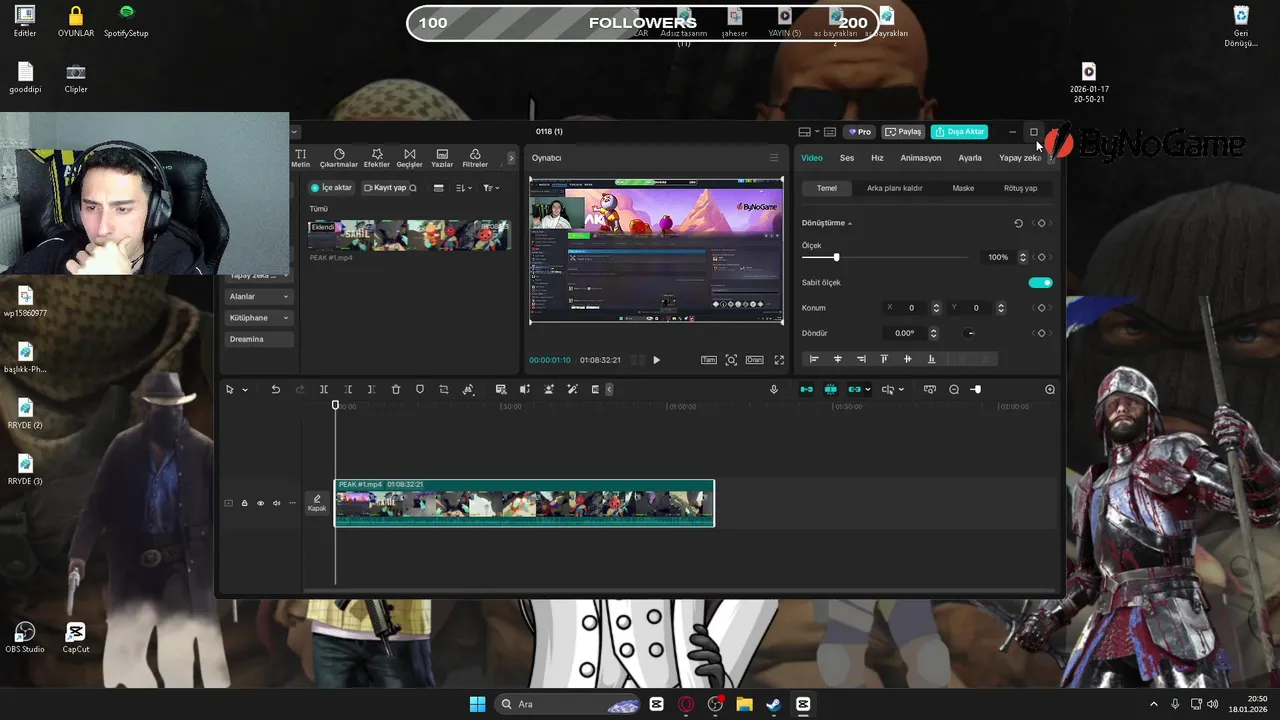Screen dimensions: 1280x720
Task: Click the İçe aktar import button
Action: click(x=331, y=188)
